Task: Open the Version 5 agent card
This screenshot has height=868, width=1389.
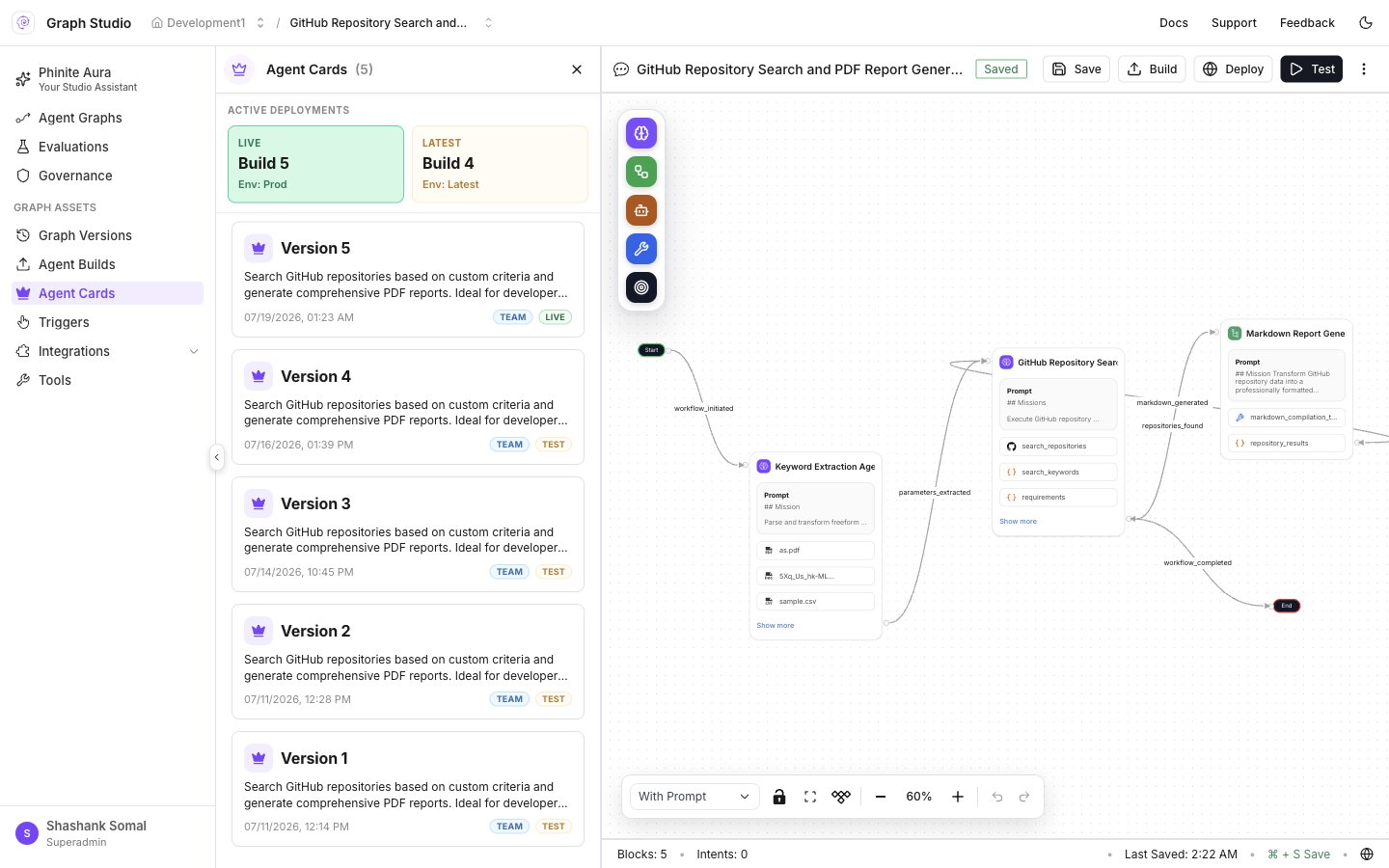Action: click(x=408, y=280)
